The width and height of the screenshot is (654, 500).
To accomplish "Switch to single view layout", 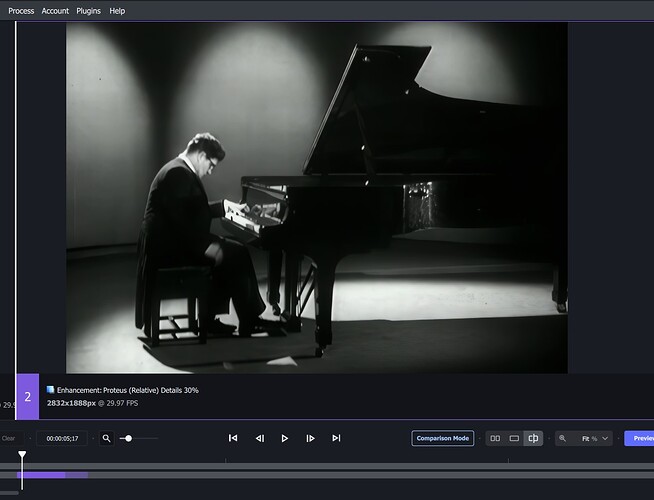I will tap(514, 438).
